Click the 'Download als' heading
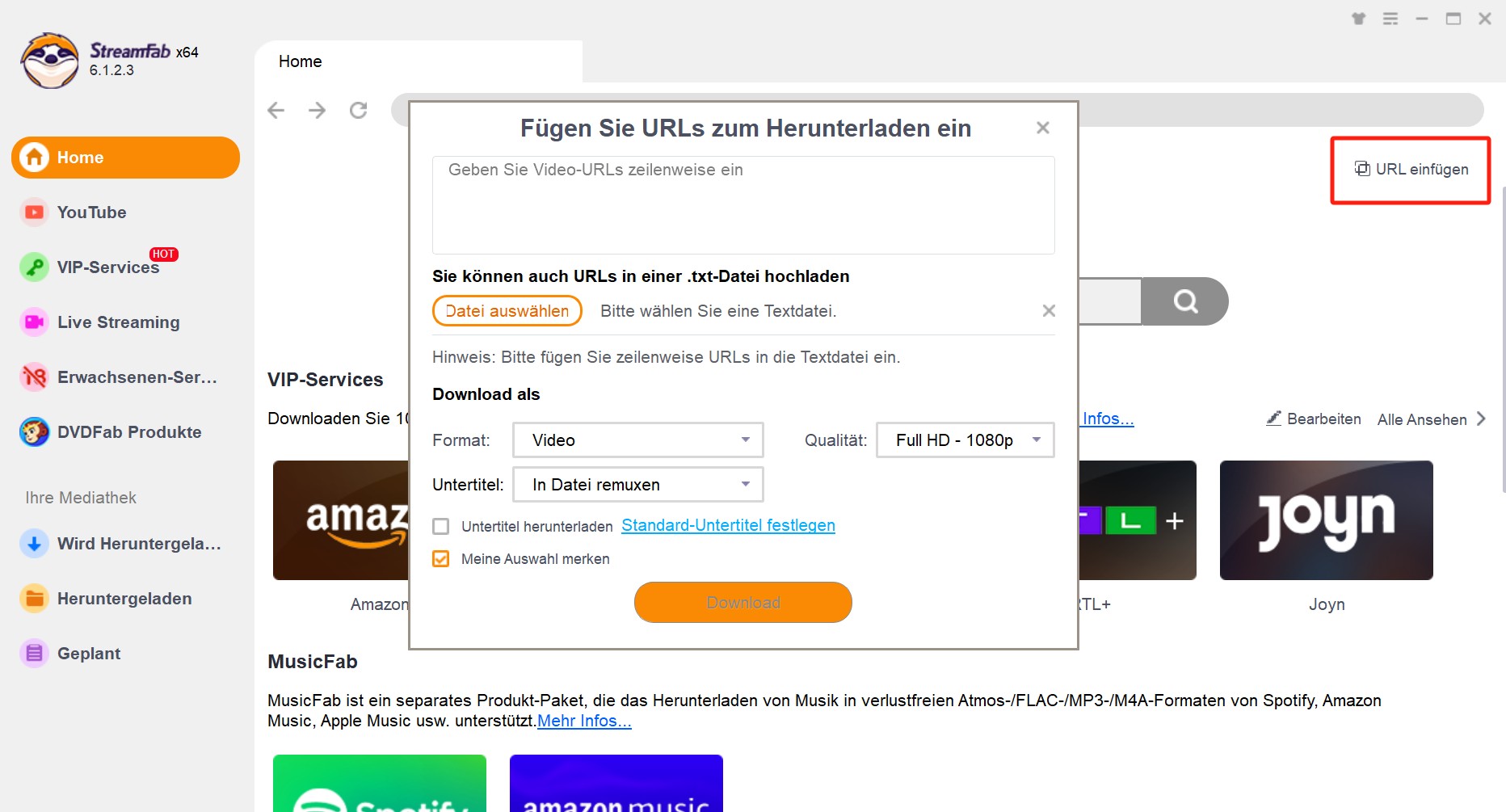Image resolution: width=1506 pixels, height=812 pixels. point(486,394)
